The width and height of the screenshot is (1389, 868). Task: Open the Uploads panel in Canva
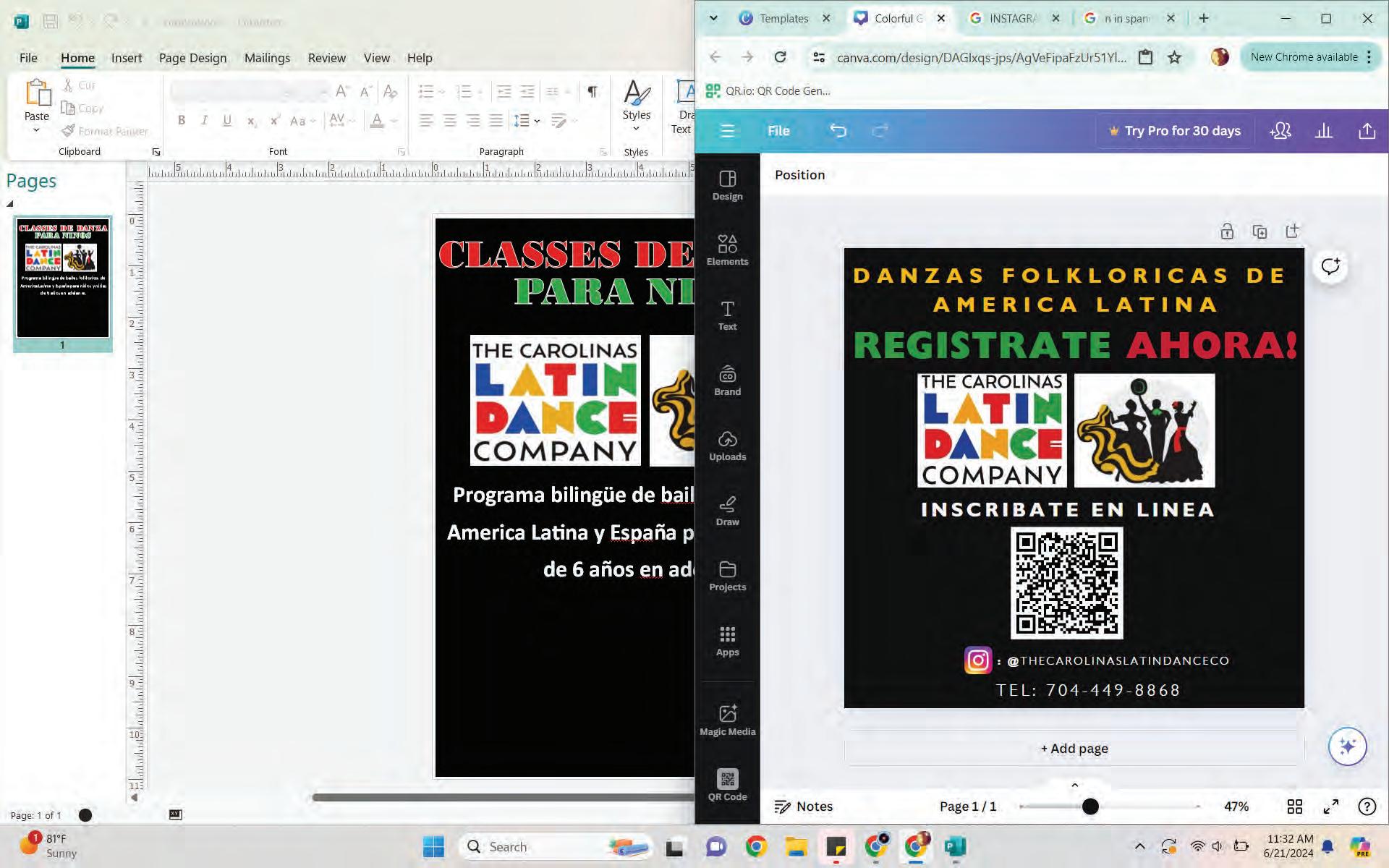727,445
